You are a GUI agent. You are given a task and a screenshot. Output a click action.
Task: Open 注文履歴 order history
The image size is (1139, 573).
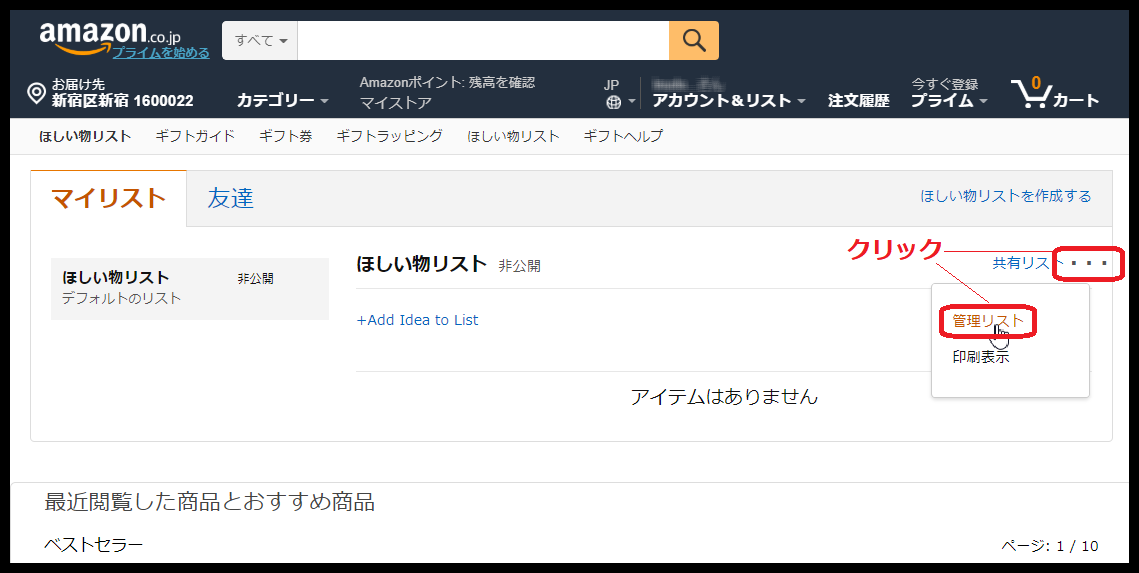click(858, 100)
